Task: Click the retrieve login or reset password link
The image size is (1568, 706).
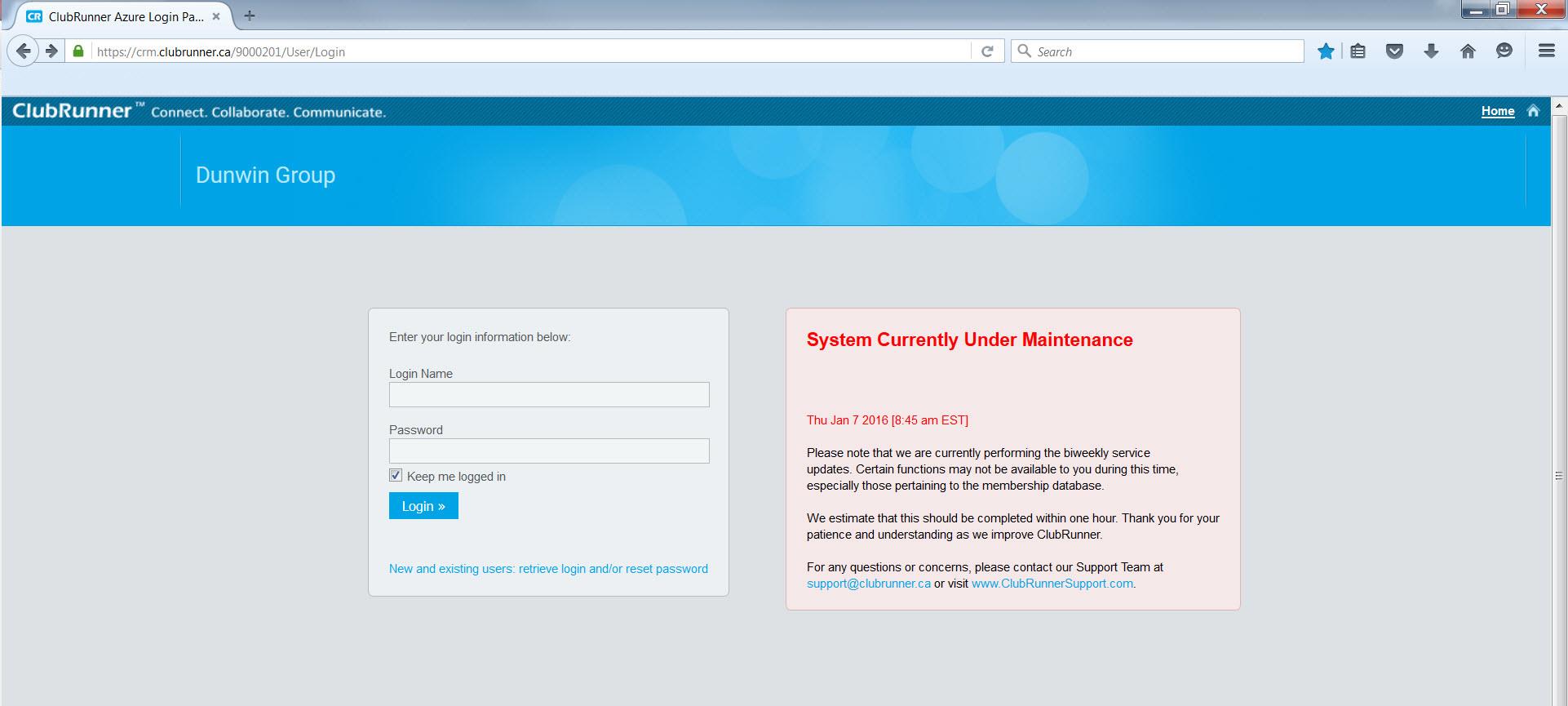Action: click(x=548, y=569)
